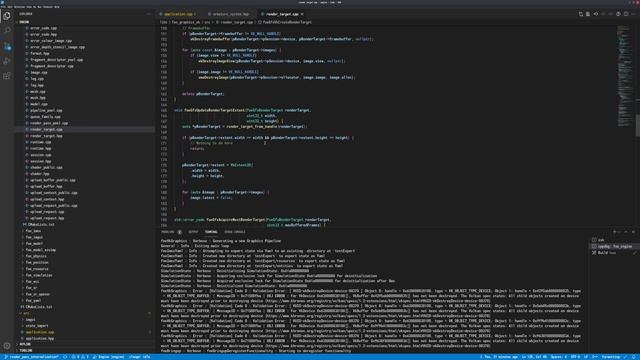The image size is (640, 360).
Task: Click render_target.cpp in breadcrumbs
Action: (236, 22)
